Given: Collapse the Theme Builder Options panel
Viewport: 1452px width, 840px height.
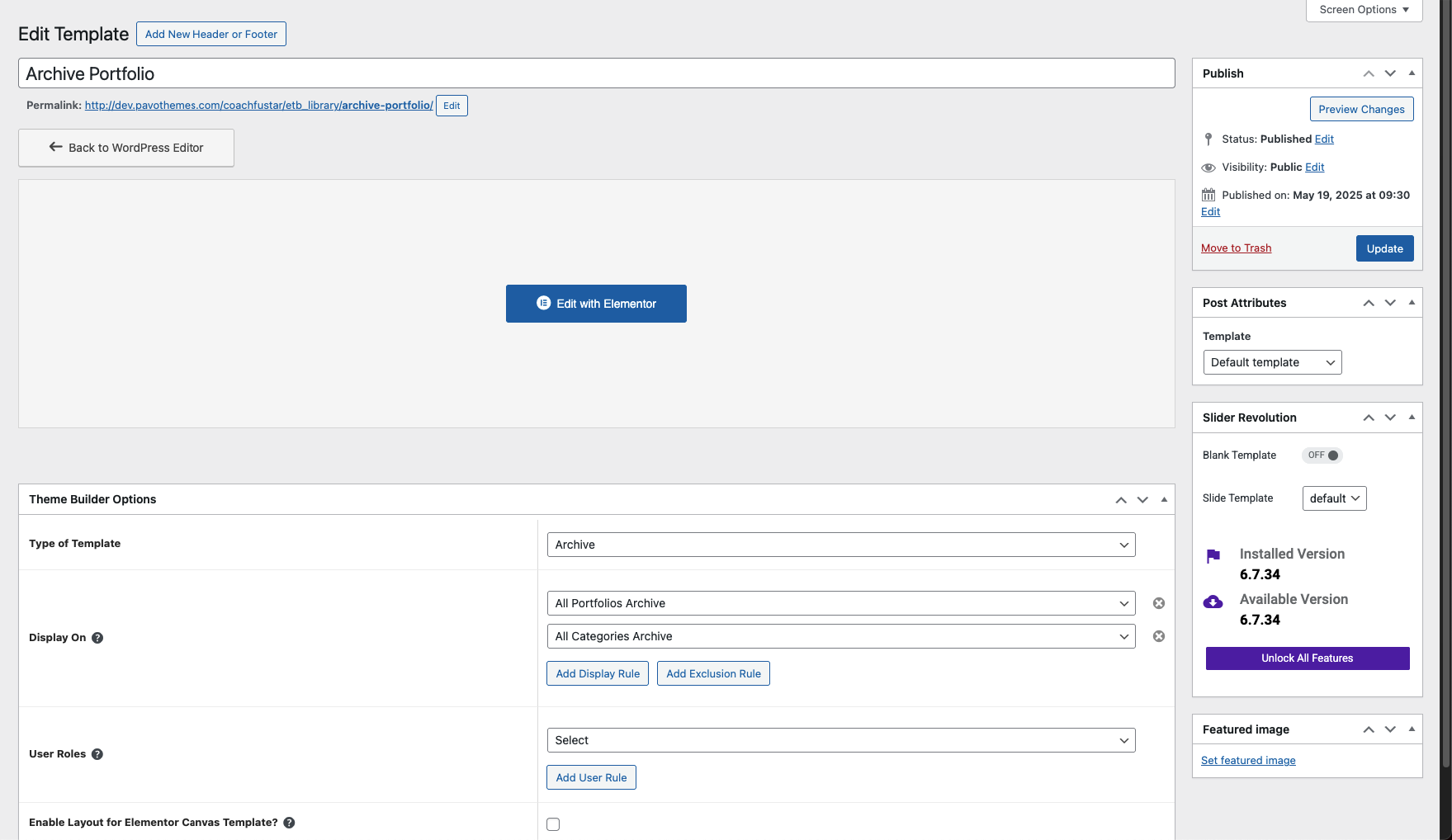Looking at the screenshot, I should tap(1164, 499).
